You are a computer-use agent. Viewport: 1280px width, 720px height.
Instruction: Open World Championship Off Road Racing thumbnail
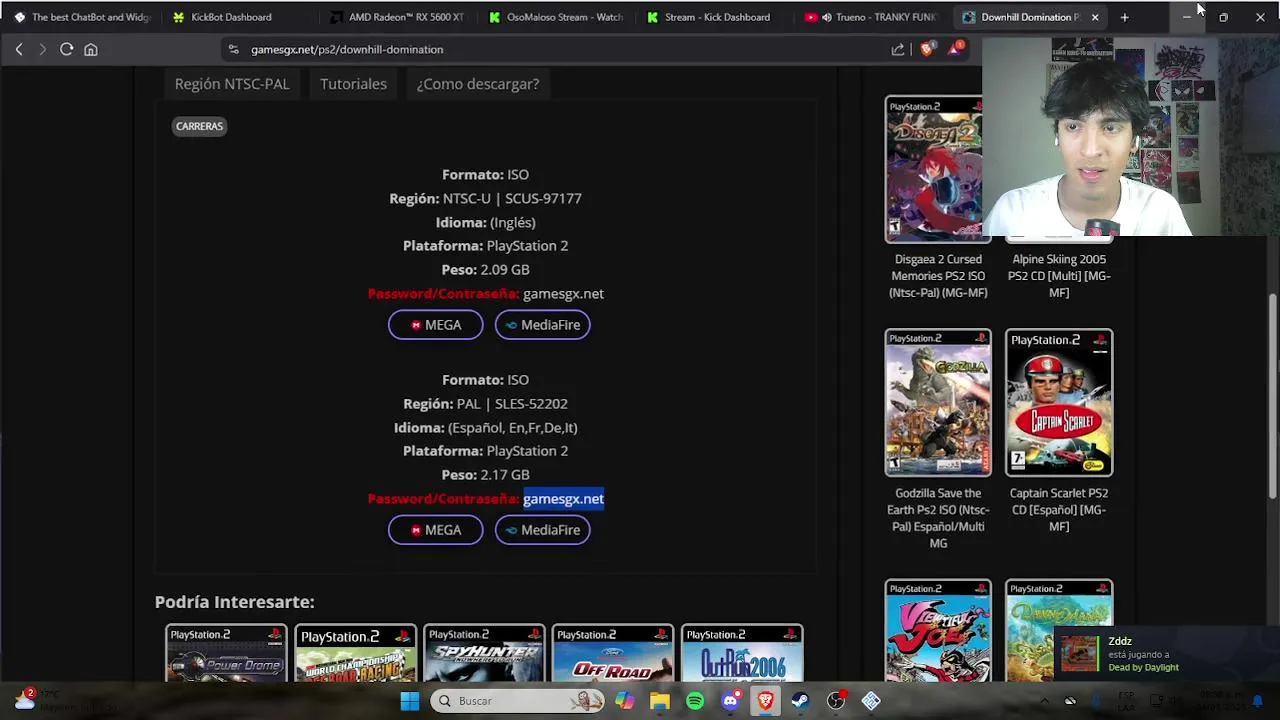[355, 654]
